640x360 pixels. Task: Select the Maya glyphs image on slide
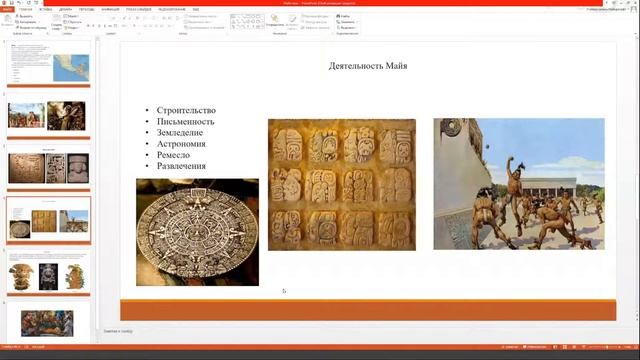point(342,184)
